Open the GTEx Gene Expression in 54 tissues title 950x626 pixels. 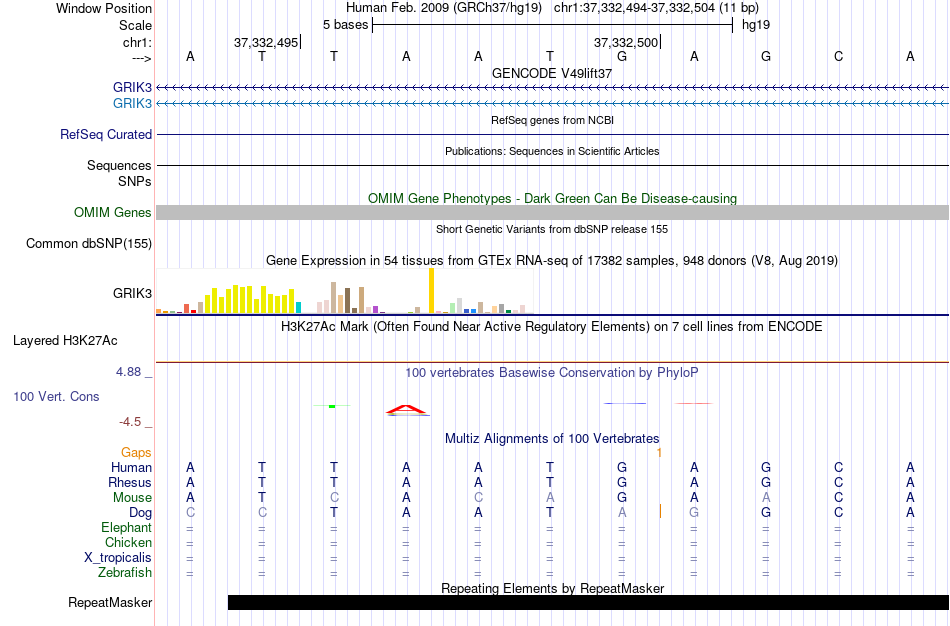(x=552, y=261)
